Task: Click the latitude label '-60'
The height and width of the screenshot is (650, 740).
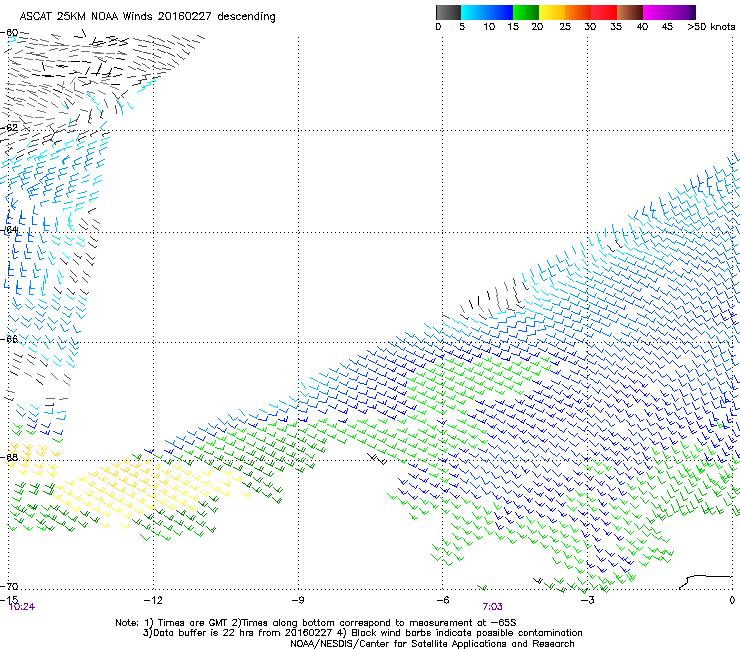Action: [x=9, y=33]
